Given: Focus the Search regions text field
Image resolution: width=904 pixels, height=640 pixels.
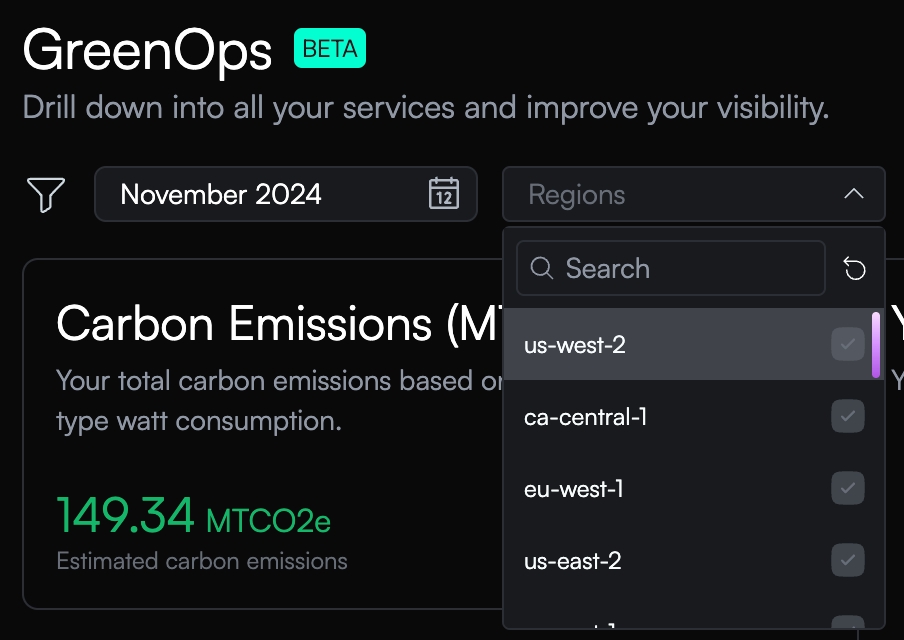Looking at the screenshot, I should [680, 268].
